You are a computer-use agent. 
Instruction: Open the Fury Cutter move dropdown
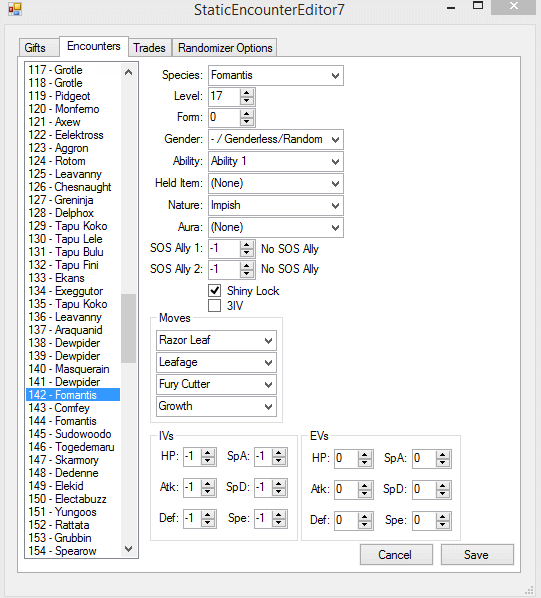coord(216,384)
